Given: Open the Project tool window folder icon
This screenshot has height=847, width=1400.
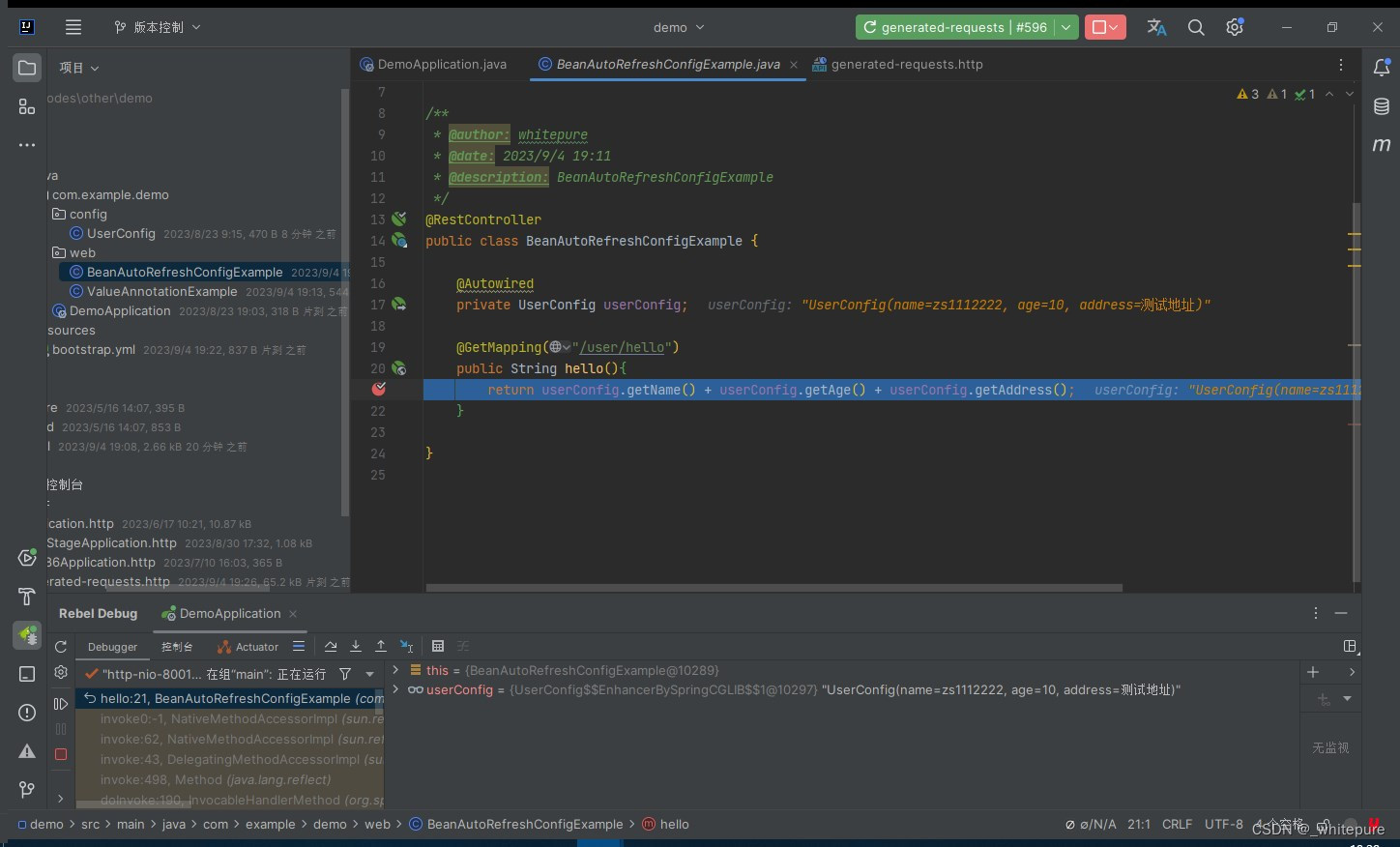Looking at the screenshot, I should 27,68.
